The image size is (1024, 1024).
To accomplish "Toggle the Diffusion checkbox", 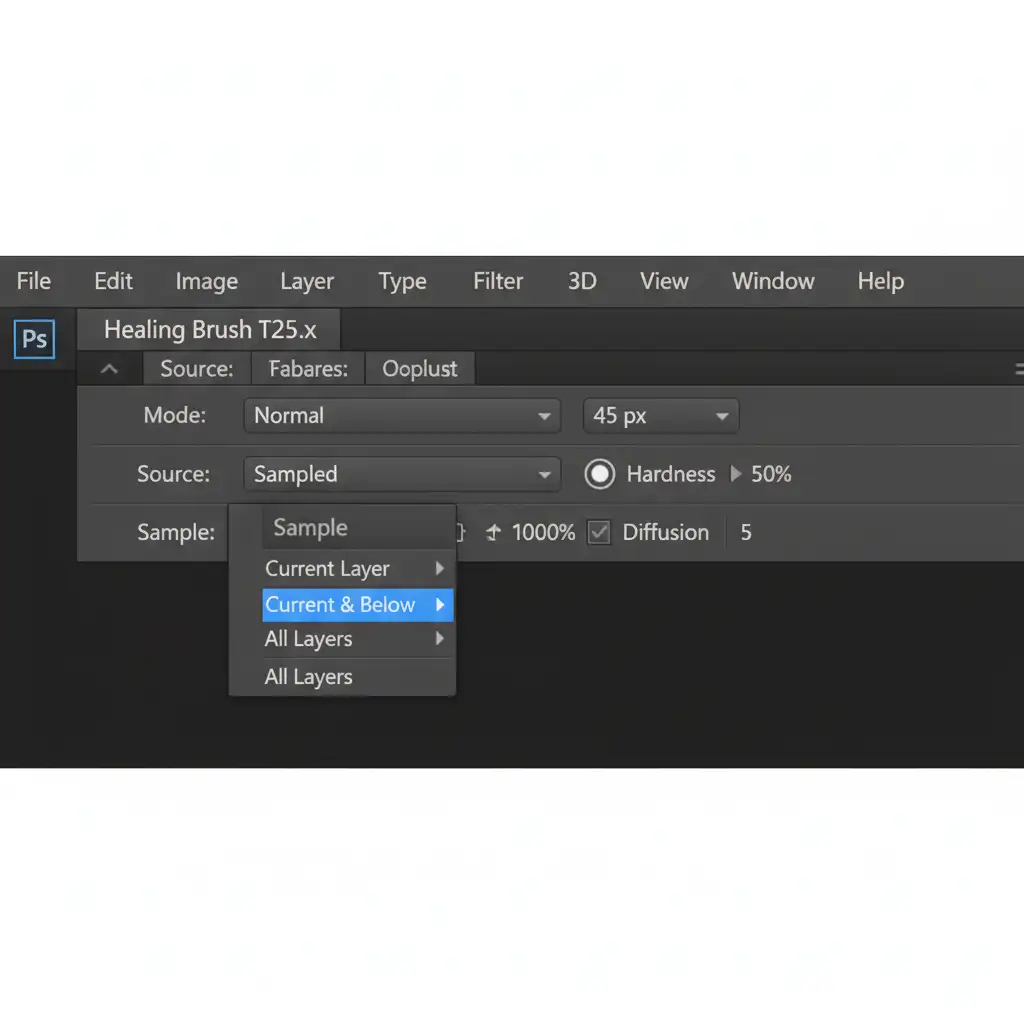I will pos(599,533).
